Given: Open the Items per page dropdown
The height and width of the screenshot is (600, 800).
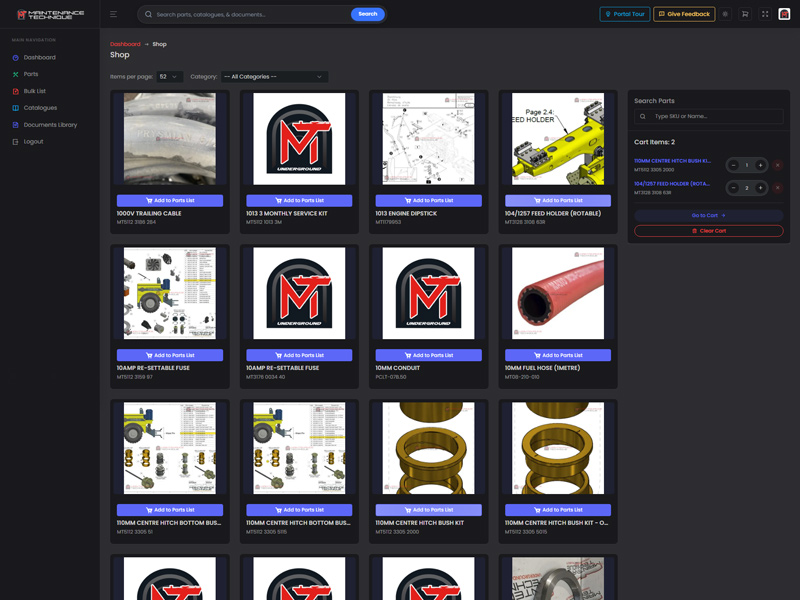Looking at the screenshot, I should pos(169,77).
